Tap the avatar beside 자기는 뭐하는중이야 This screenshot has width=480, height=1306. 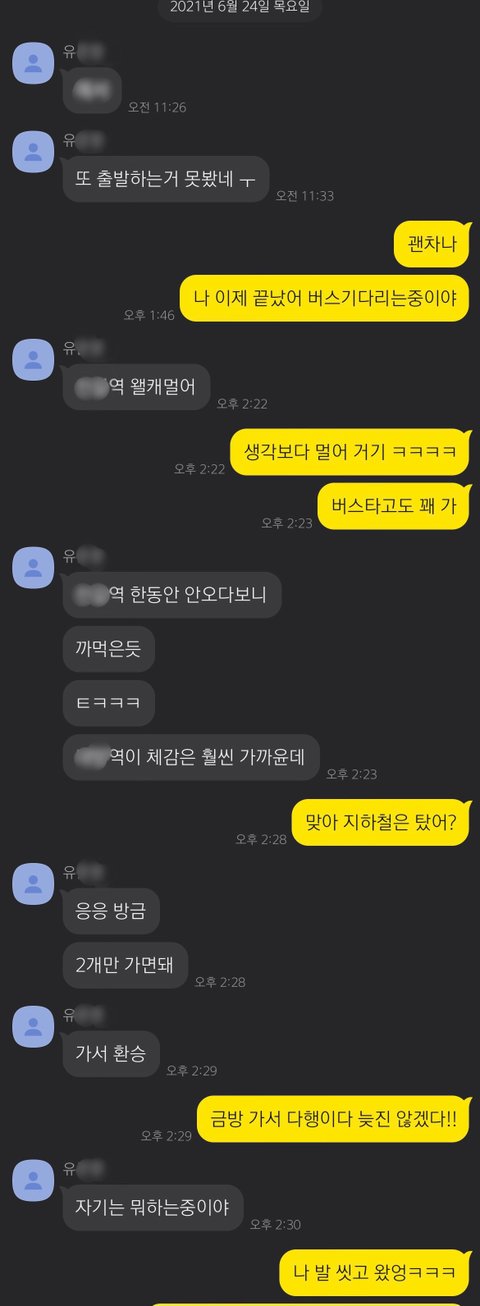pos(33,1180)
